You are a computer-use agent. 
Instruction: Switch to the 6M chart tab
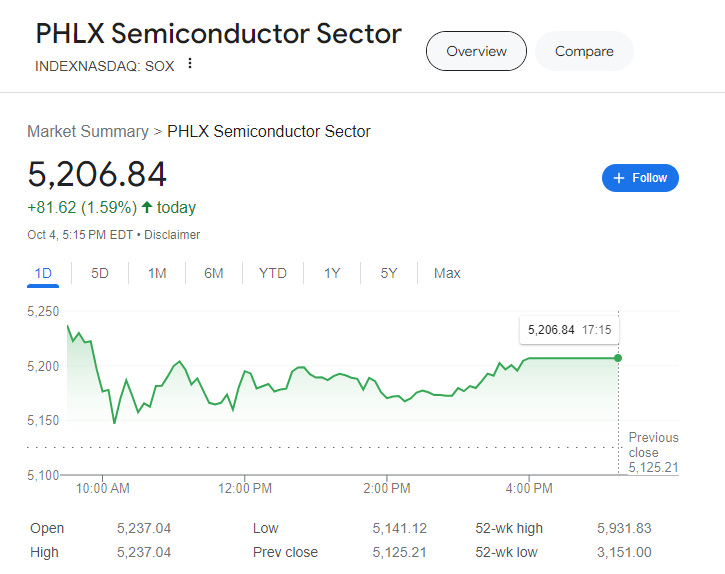[x=214, y=273]
